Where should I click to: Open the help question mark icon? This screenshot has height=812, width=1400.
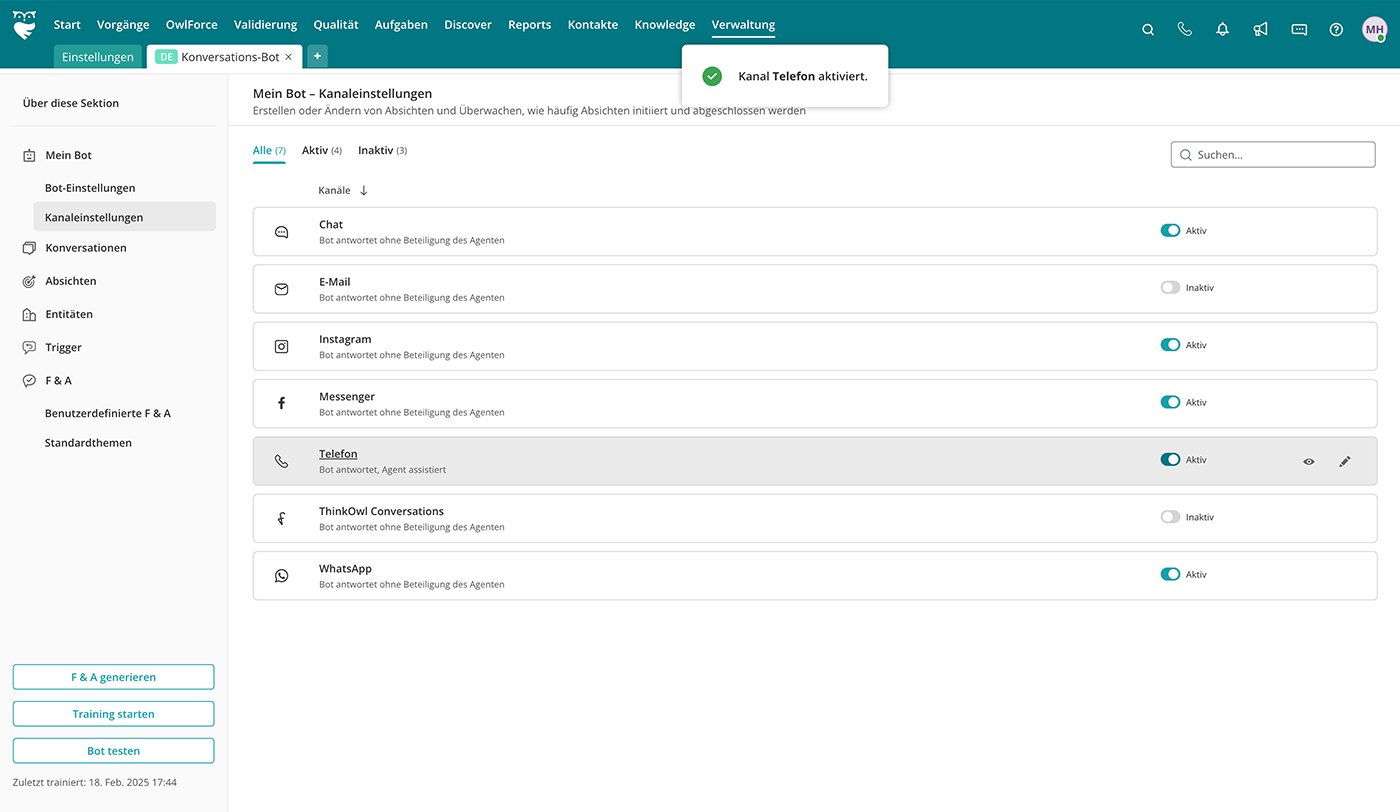tap(1336, 30)
